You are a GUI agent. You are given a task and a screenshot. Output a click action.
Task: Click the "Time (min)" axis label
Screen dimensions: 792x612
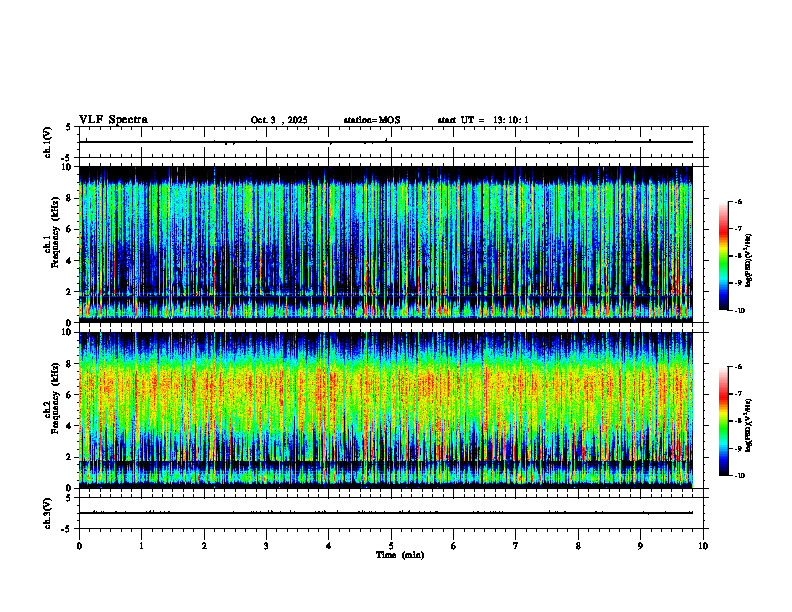click(400, 555)
